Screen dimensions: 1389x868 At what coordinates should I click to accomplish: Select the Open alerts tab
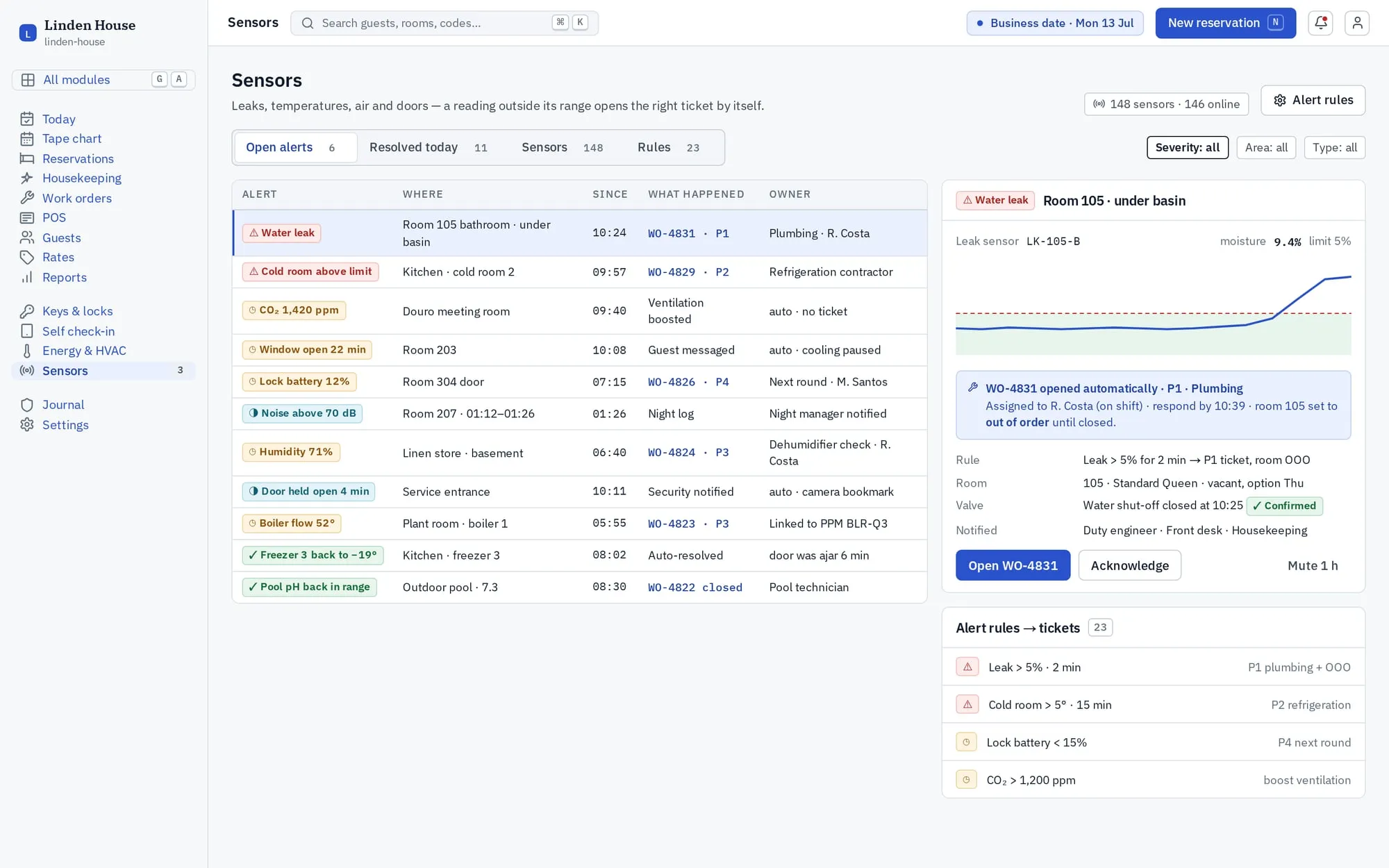click(x=296, y=147)
